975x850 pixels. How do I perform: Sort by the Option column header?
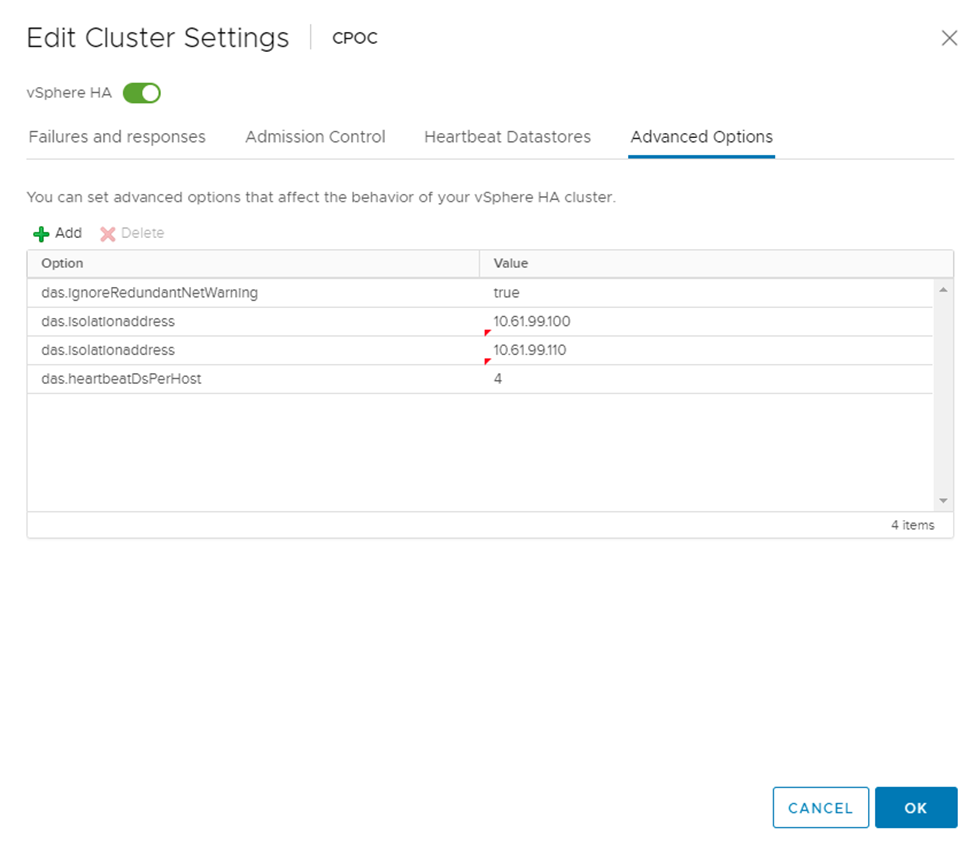coord(63,263)
